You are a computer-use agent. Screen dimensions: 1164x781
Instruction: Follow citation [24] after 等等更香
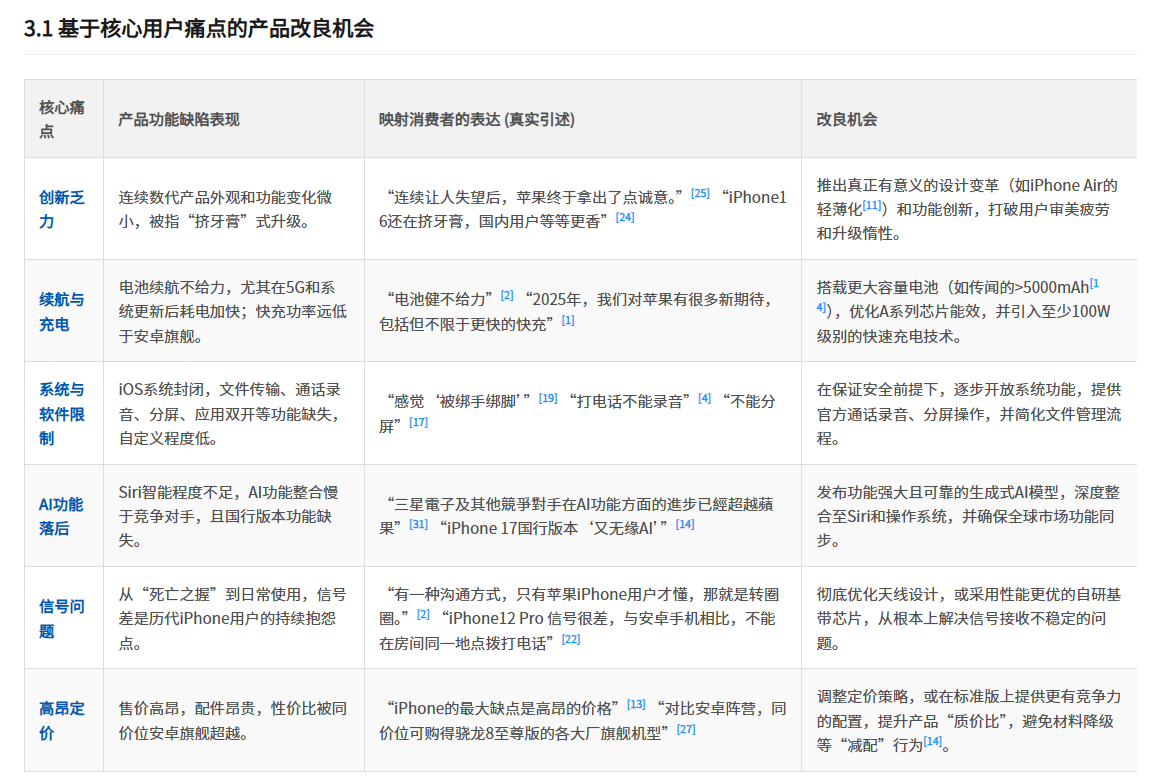625,218
